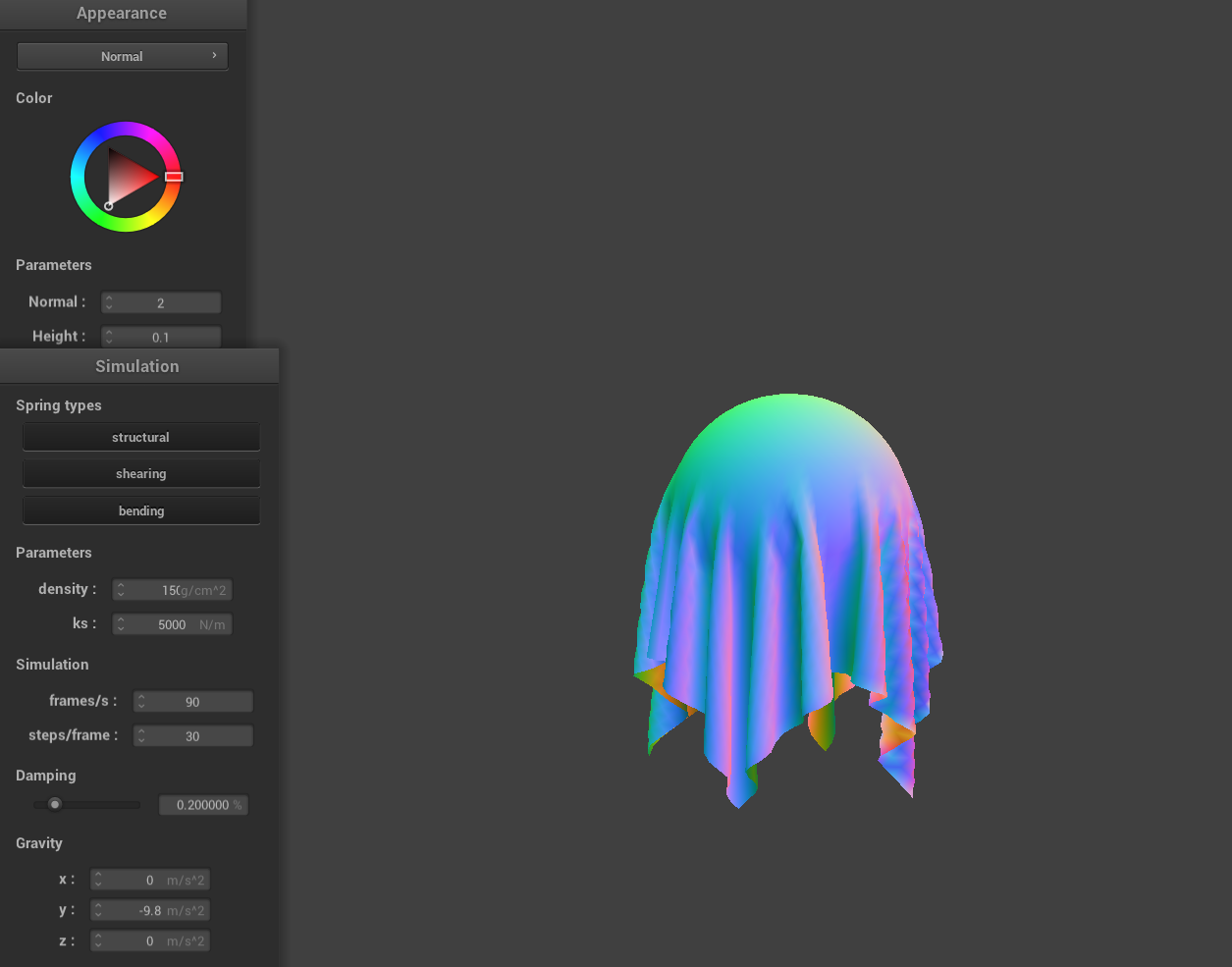Click the Normal parameter stepper arrows
This screenshot has height=967, width=1232.
(110, 303)
